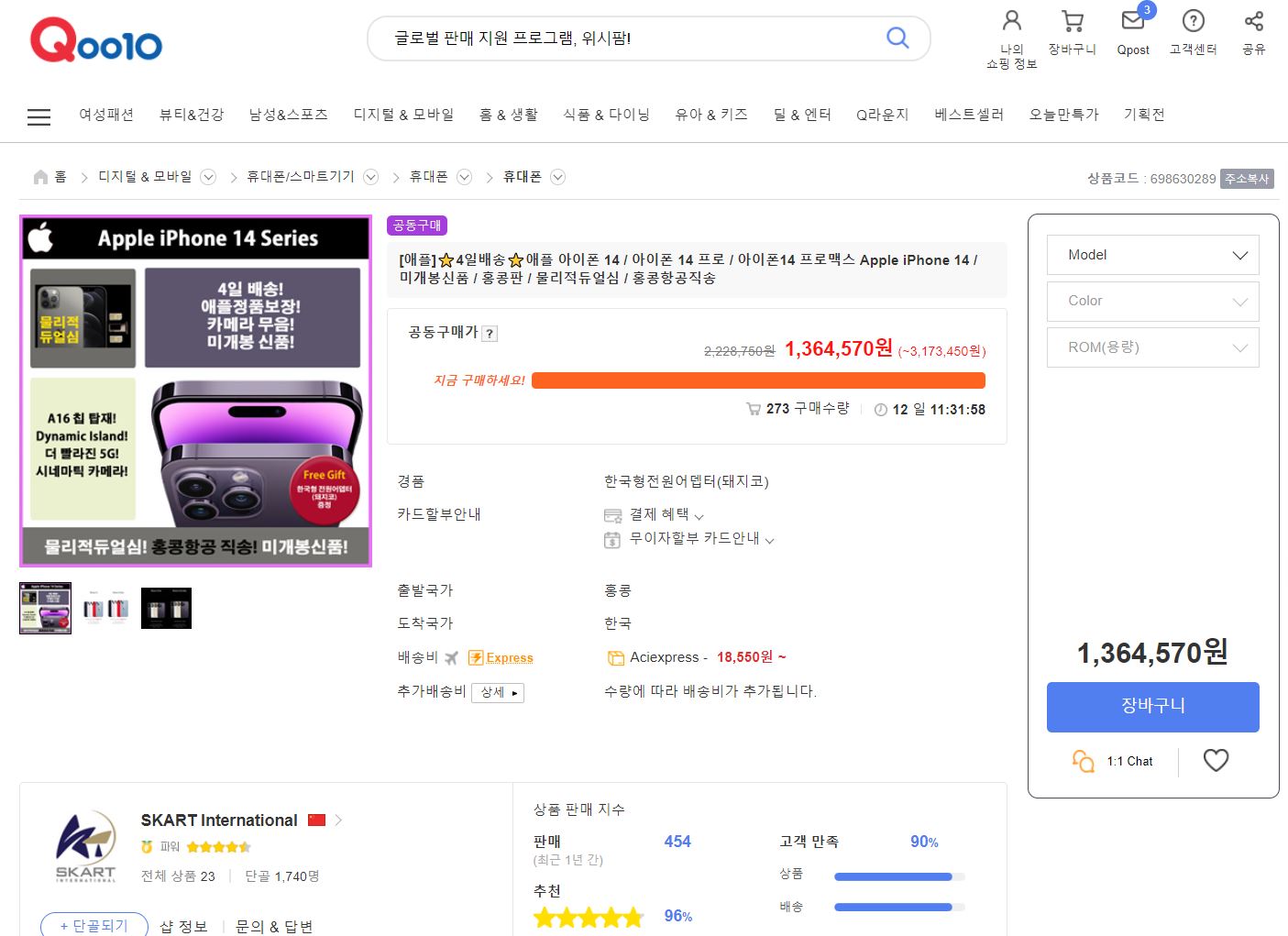Open 기획전 menu item
Screen dimensions: 1288x936
pyautogui.click(x=1144, y=115)
